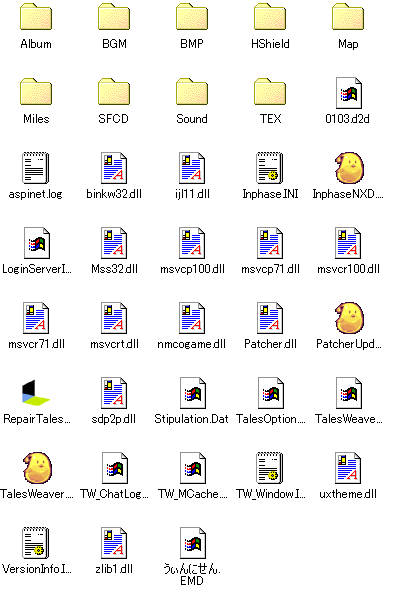Click the 'nmcogame.dll' file name

[191, 344]
